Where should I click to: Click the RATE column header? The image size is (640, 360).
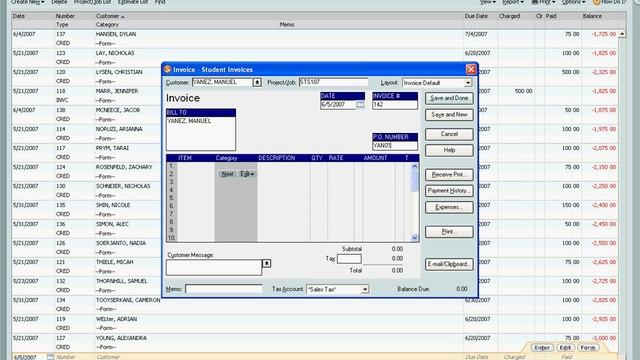tap(336, 158)
